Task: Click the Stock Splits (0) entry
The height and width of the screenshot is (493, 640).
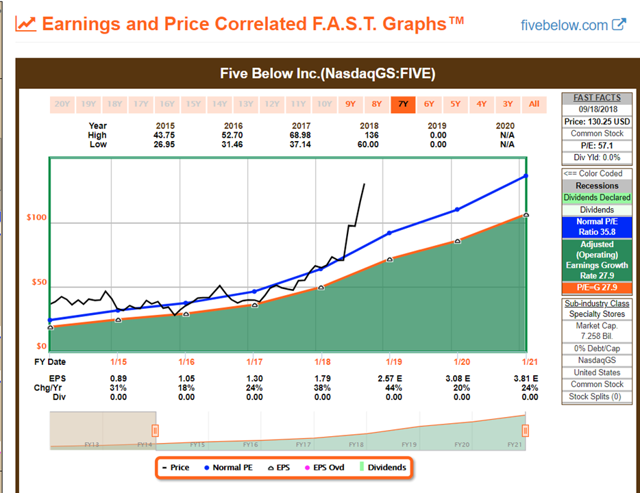Action: 597,397
